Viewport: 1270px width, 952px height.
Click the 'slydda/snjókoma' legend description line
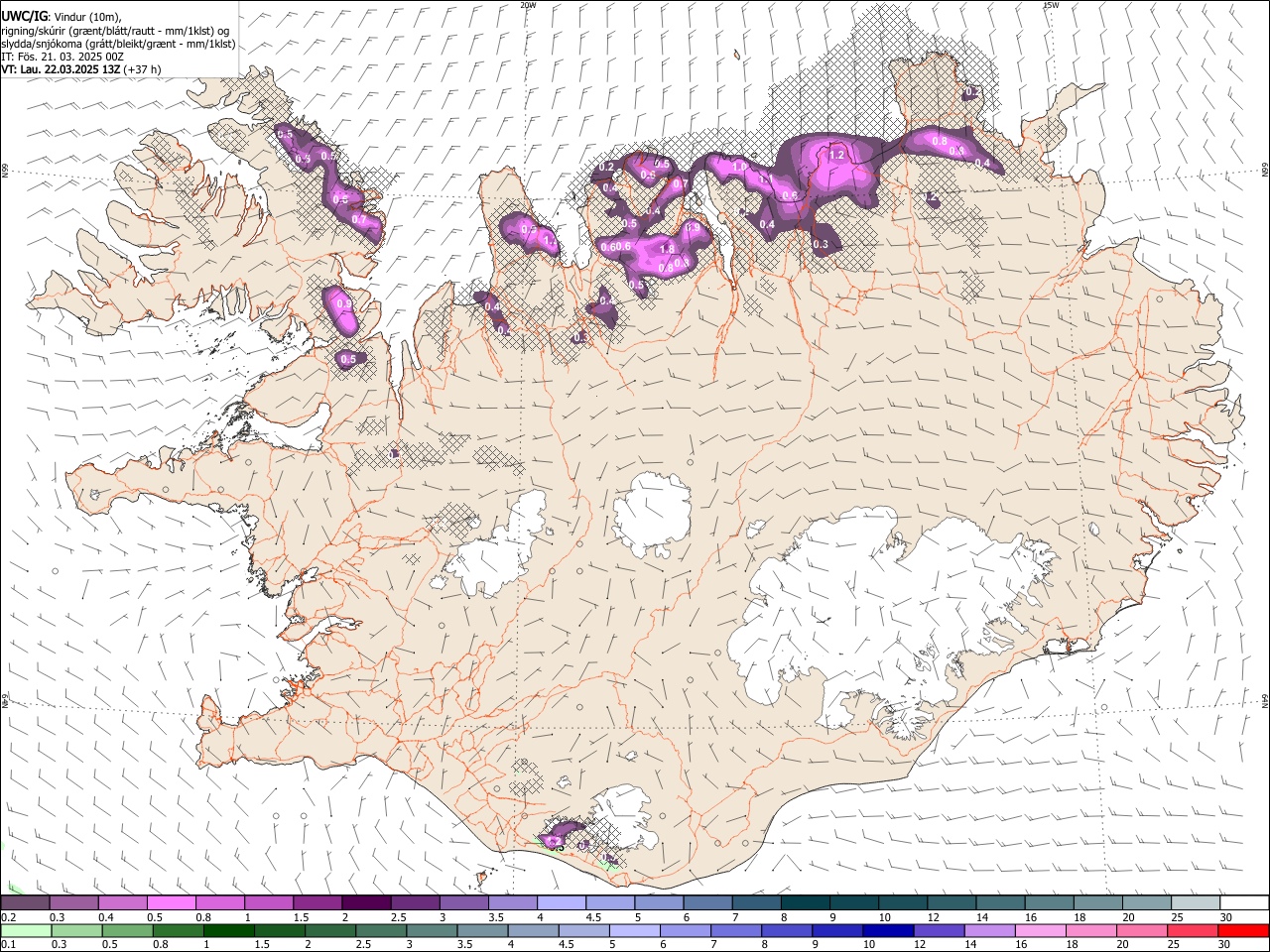[118, 44]
